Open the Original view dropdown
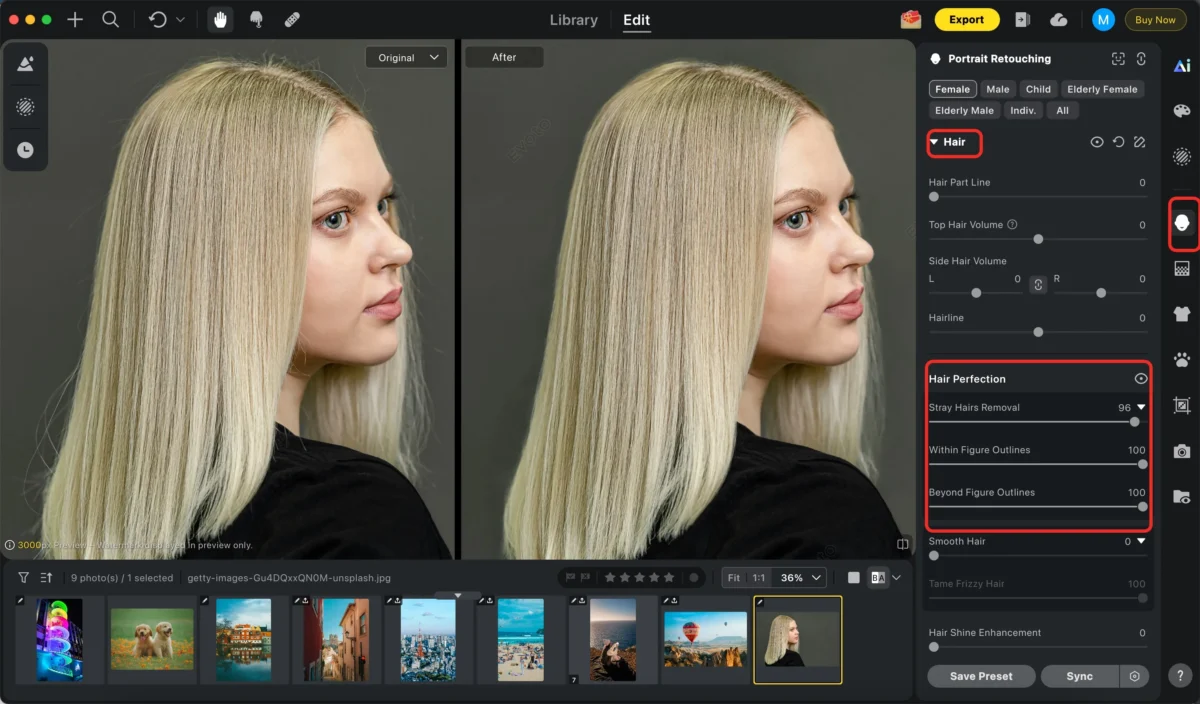Image resolution: width=1200 pixels, height=704 pixels. click(406, 58)
